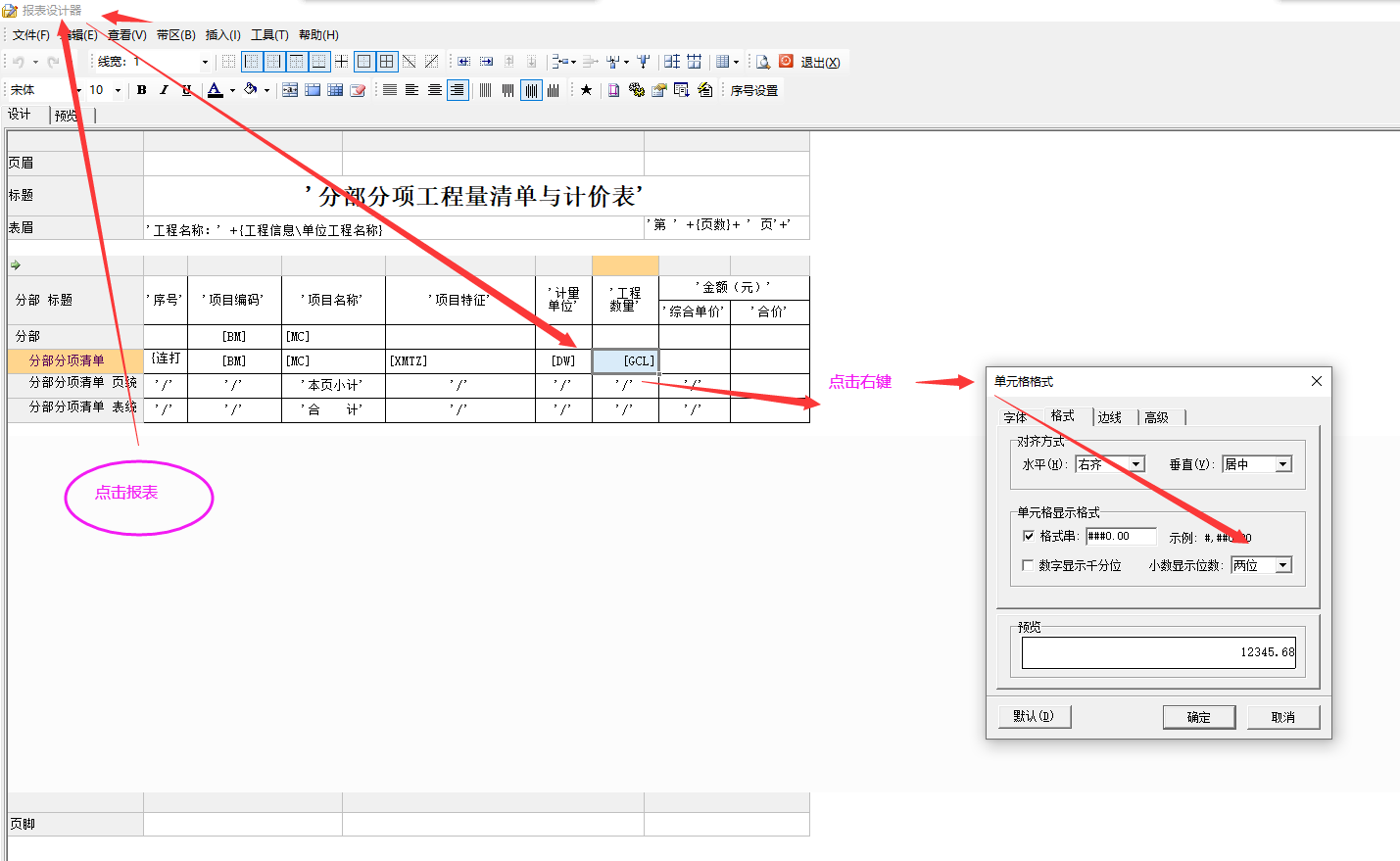Switch to the 设计 tab

pos(25,115)
